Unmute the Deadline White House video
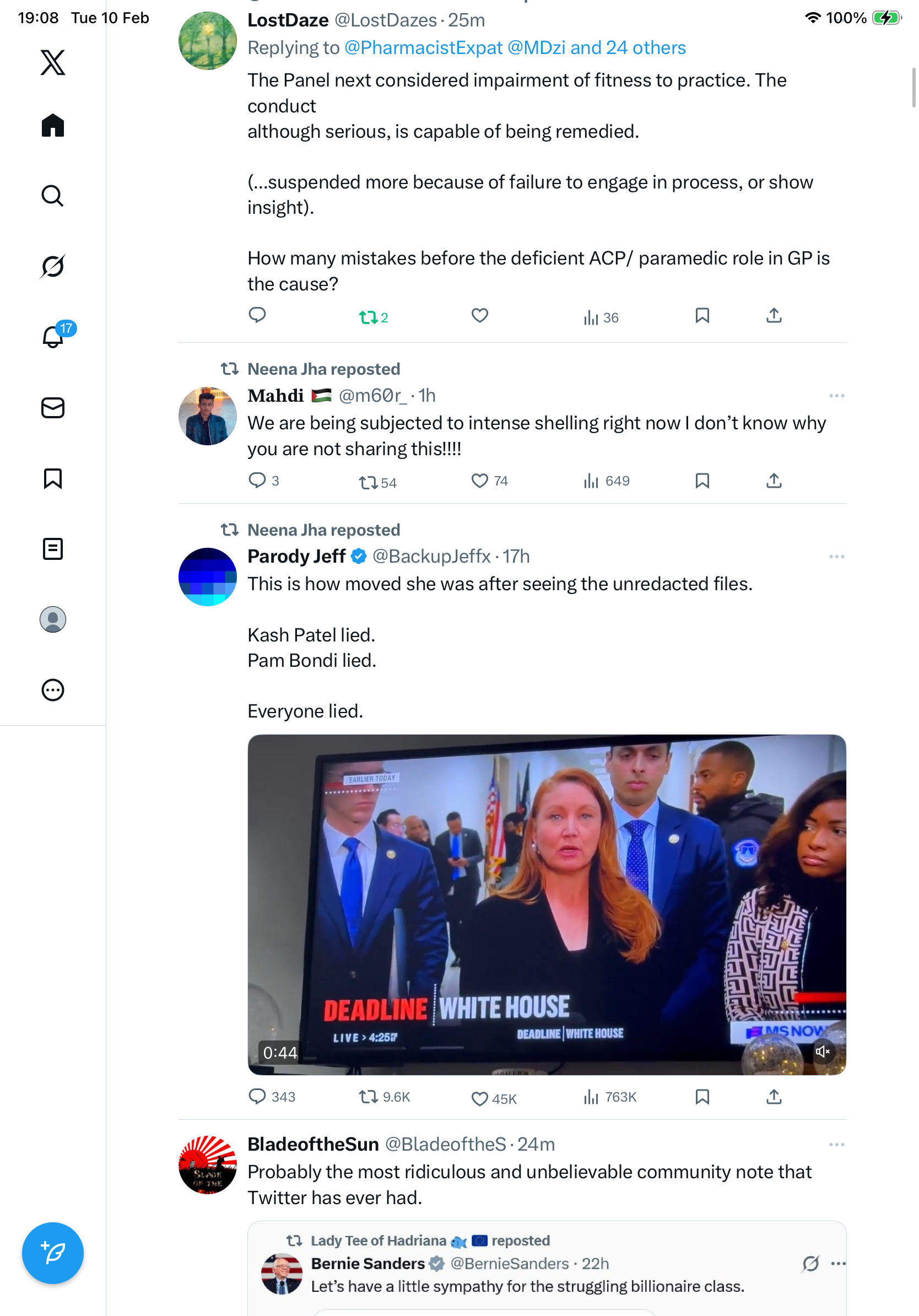This screenshot has width=919, height=1316. pyautogui.click(x=822, y=1051)
